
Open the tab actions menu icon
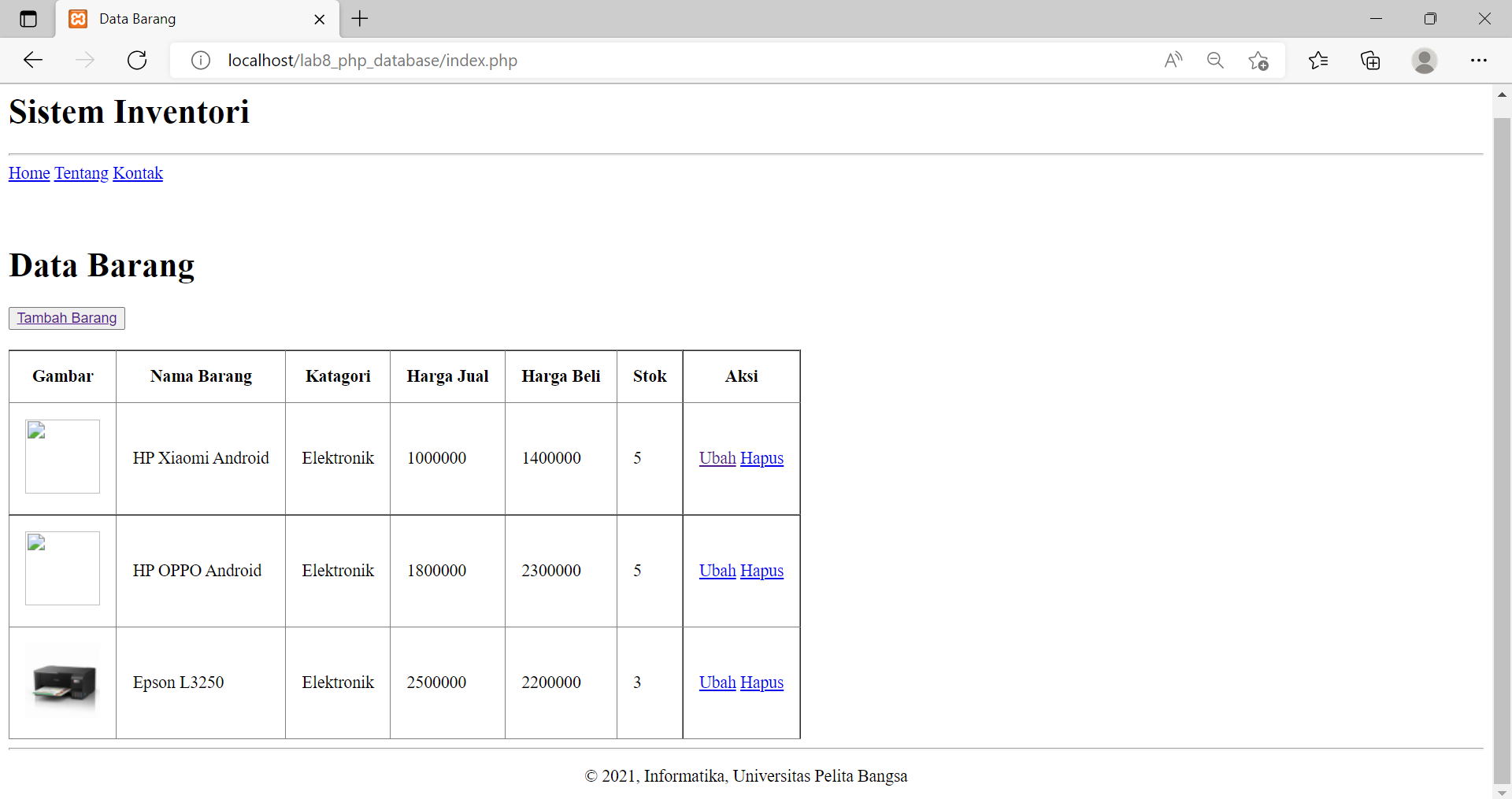[x=28, y=19]
